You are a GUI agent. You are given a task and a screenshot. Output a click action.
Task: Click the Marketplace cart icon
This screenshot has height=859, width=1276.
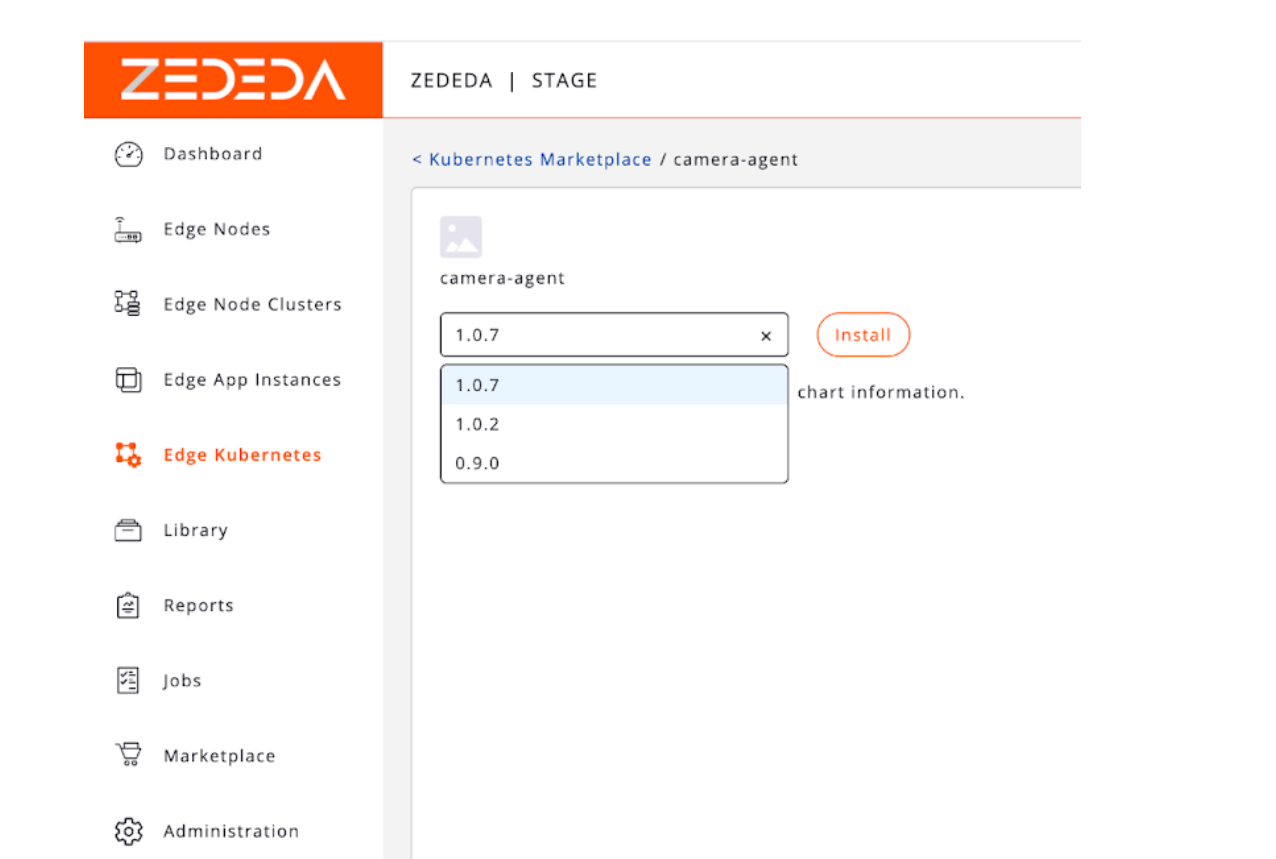(x=128, y=756)
